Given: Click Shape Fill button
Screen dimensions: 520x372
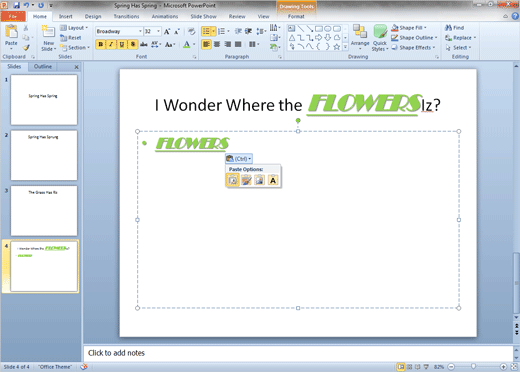Looking at the screenshot, I should (409, 28).
